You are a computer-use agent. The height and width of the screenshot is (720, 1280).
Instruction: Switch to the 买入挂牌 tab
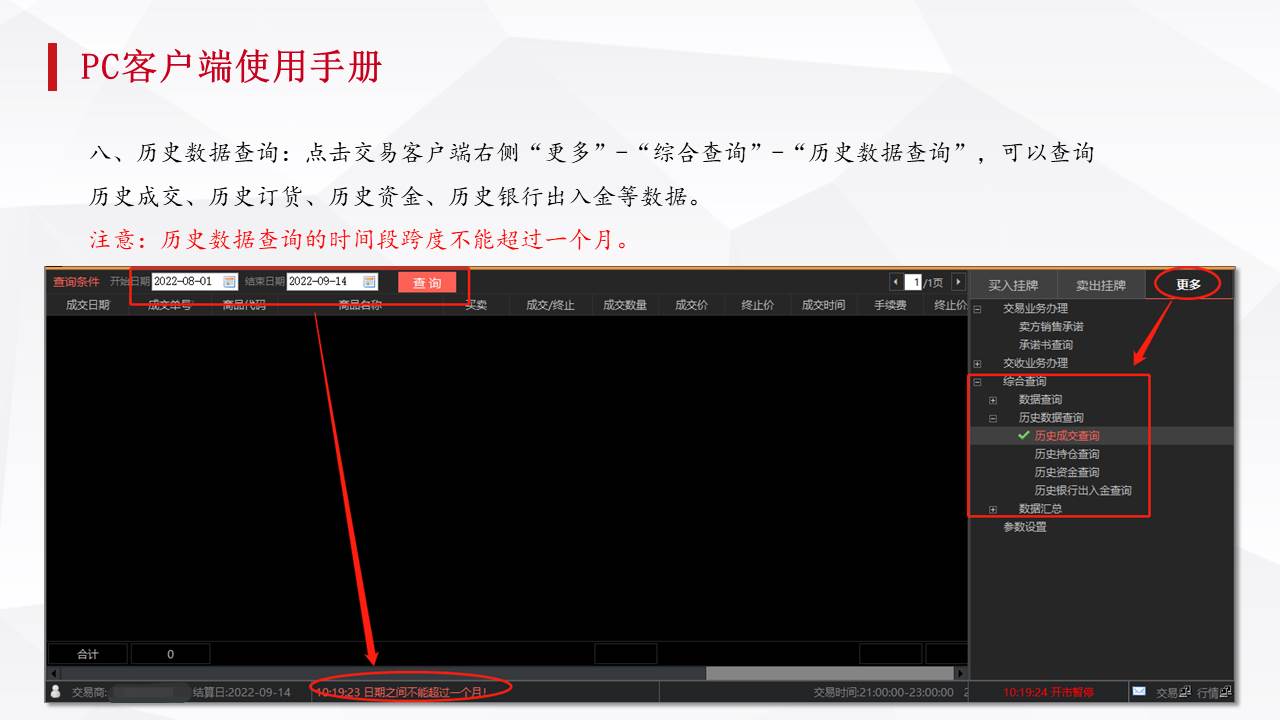(1013, 285)
